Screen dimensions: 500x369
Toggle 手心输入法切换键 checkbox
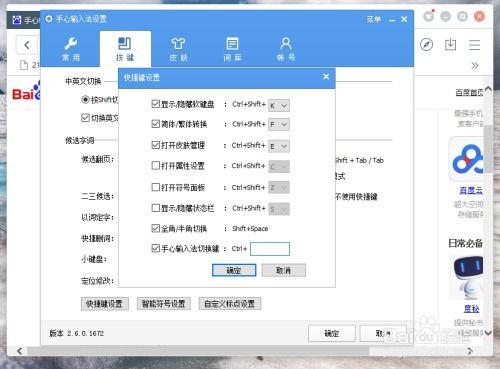(x=155, y=248)
